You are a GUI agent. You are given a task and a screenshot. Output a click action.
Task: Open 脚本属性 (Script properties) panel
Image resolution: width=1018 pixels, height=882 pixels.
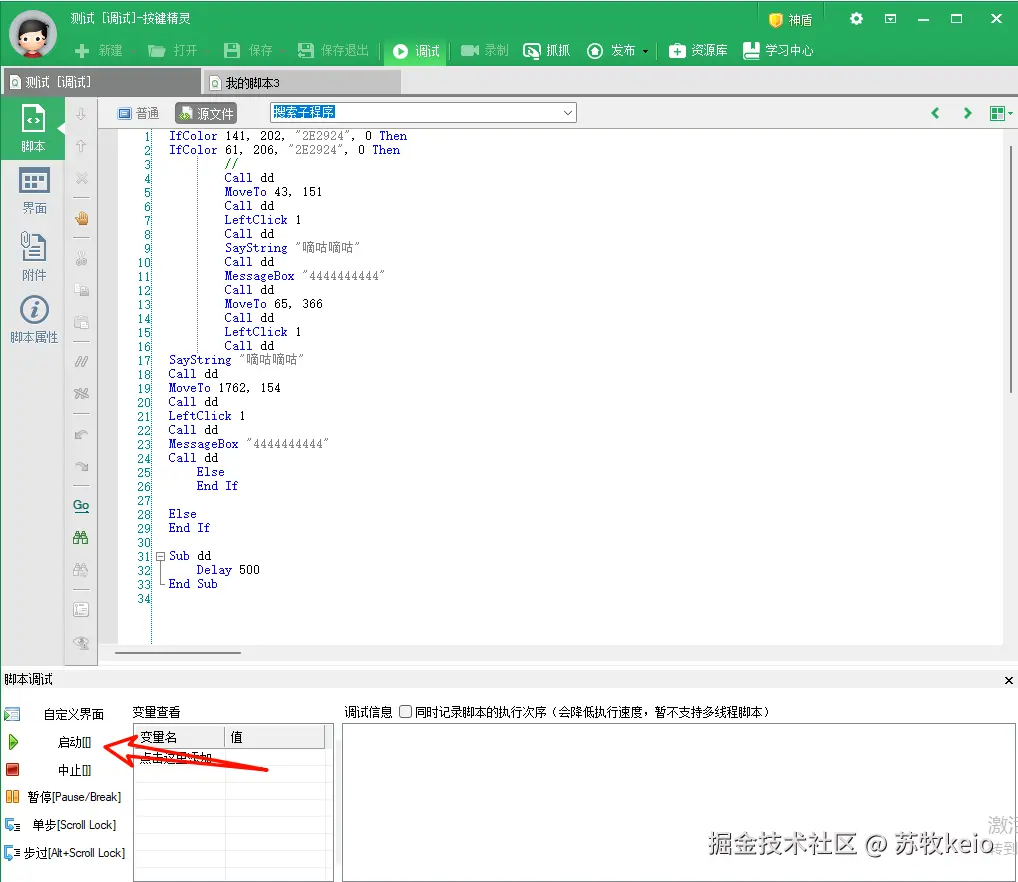[34, 320]
